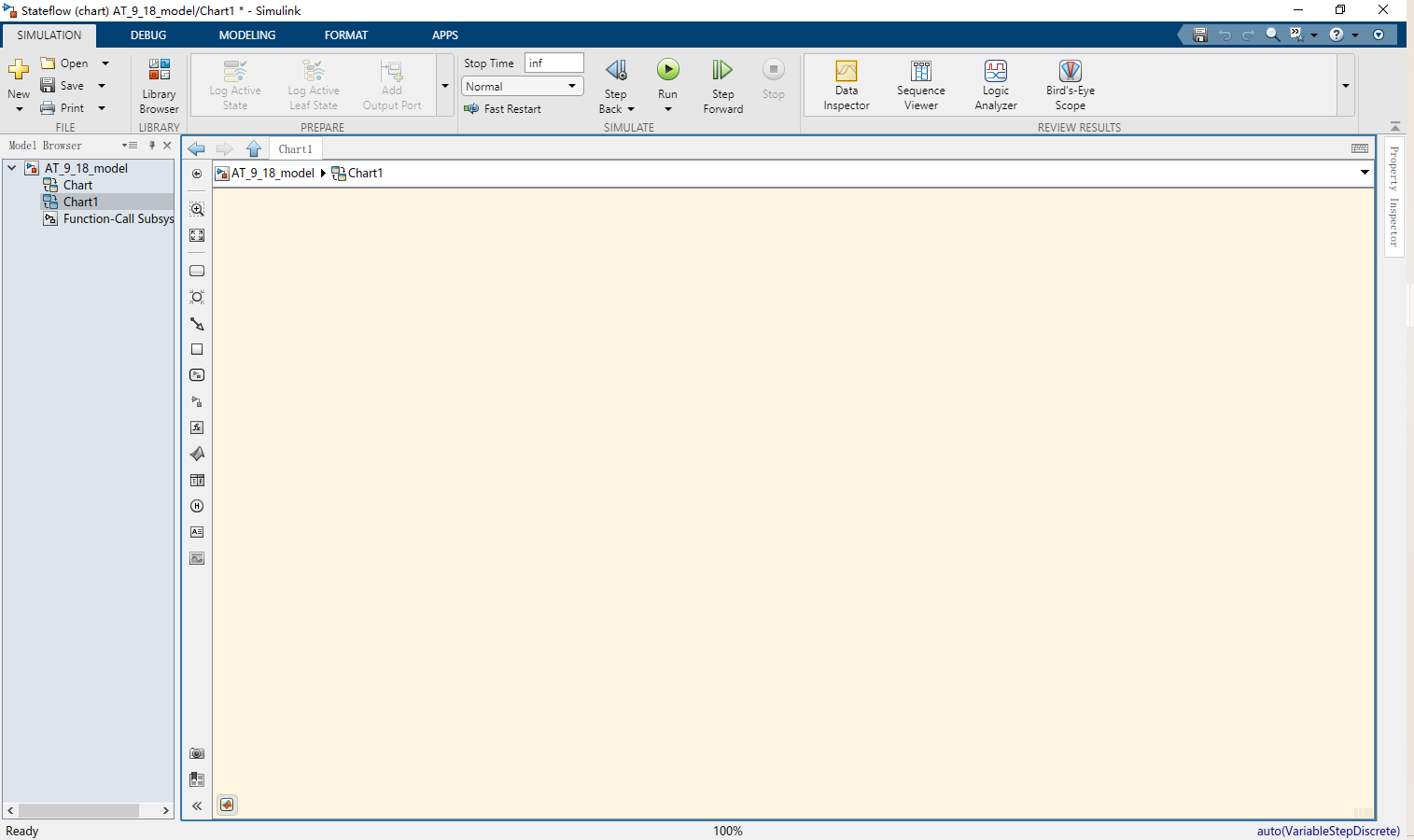Navigate back with the blue left arrow
The width and height of the screenshot is (1414, 840).
196,149
